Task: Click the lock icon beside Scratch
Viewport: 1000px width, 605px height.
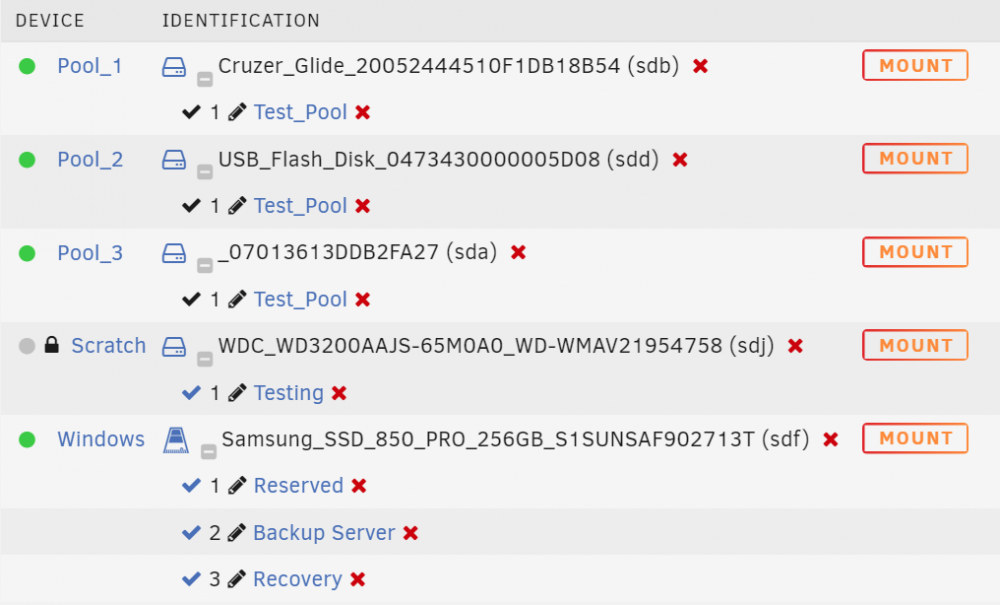Action: [x=52, y=345]
